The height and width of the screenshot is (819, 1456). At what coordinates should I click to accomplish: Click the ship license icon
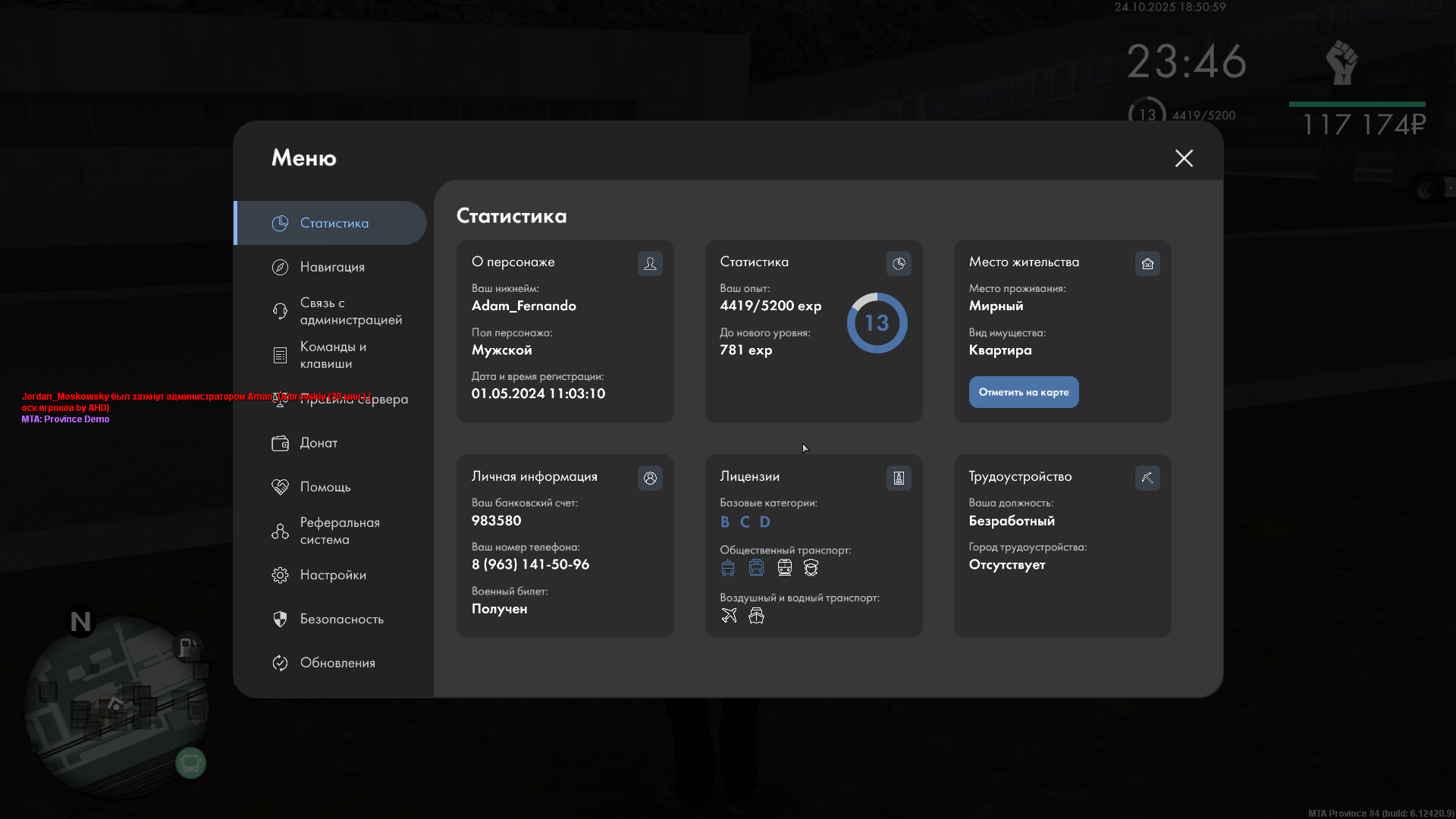(x=756, y=615)
